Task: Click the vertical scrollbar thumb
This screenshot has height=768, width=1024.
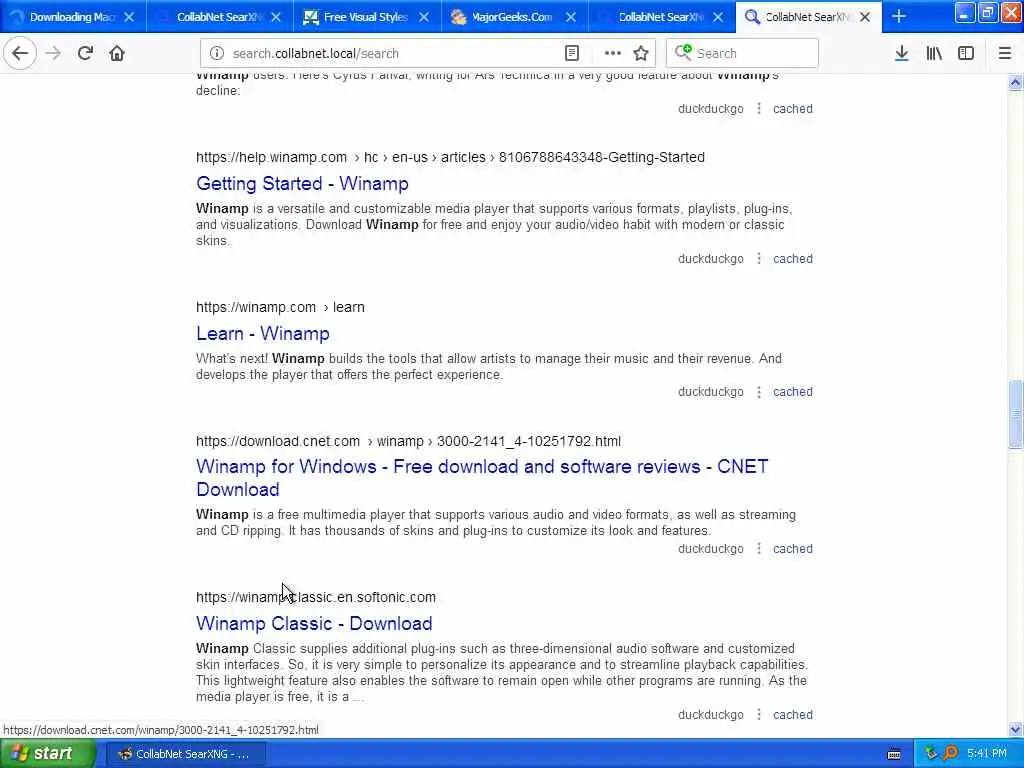Action: click(x=1015, y=414)
